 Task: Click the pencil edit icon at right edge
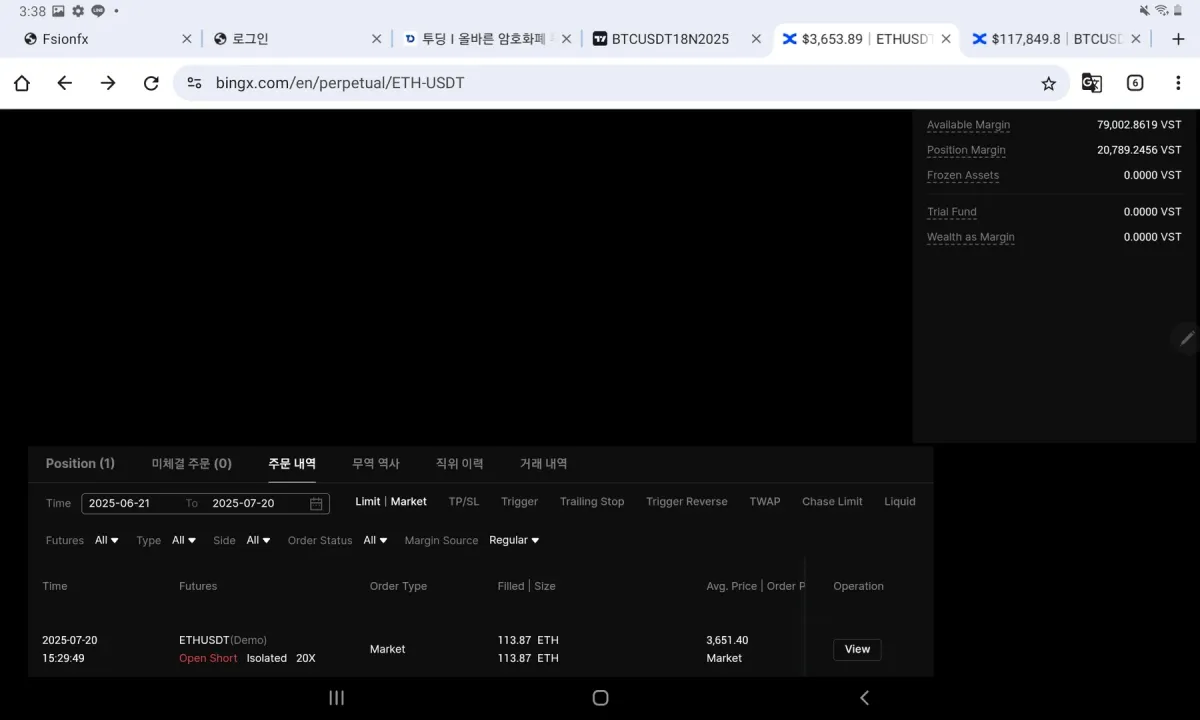[x=1187, y=339]
